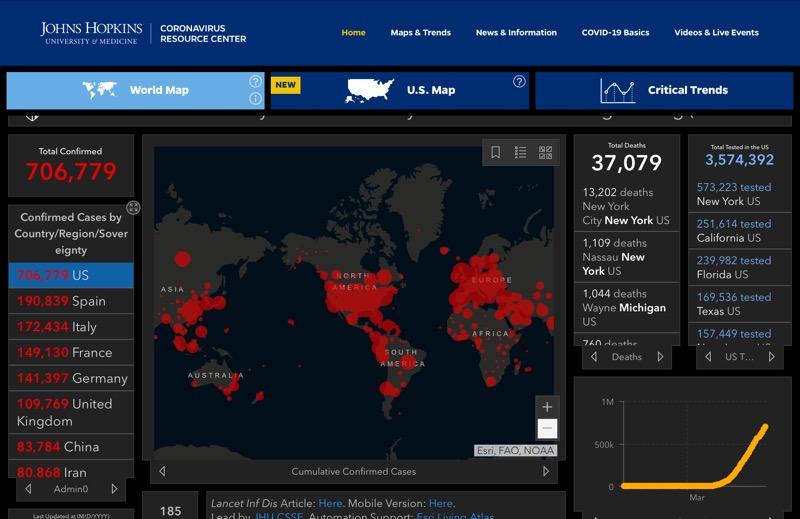Viewport: 800px width, 519px height.
Task: Click the U.S. Map help question icon
Action: [x=519, y=81]
